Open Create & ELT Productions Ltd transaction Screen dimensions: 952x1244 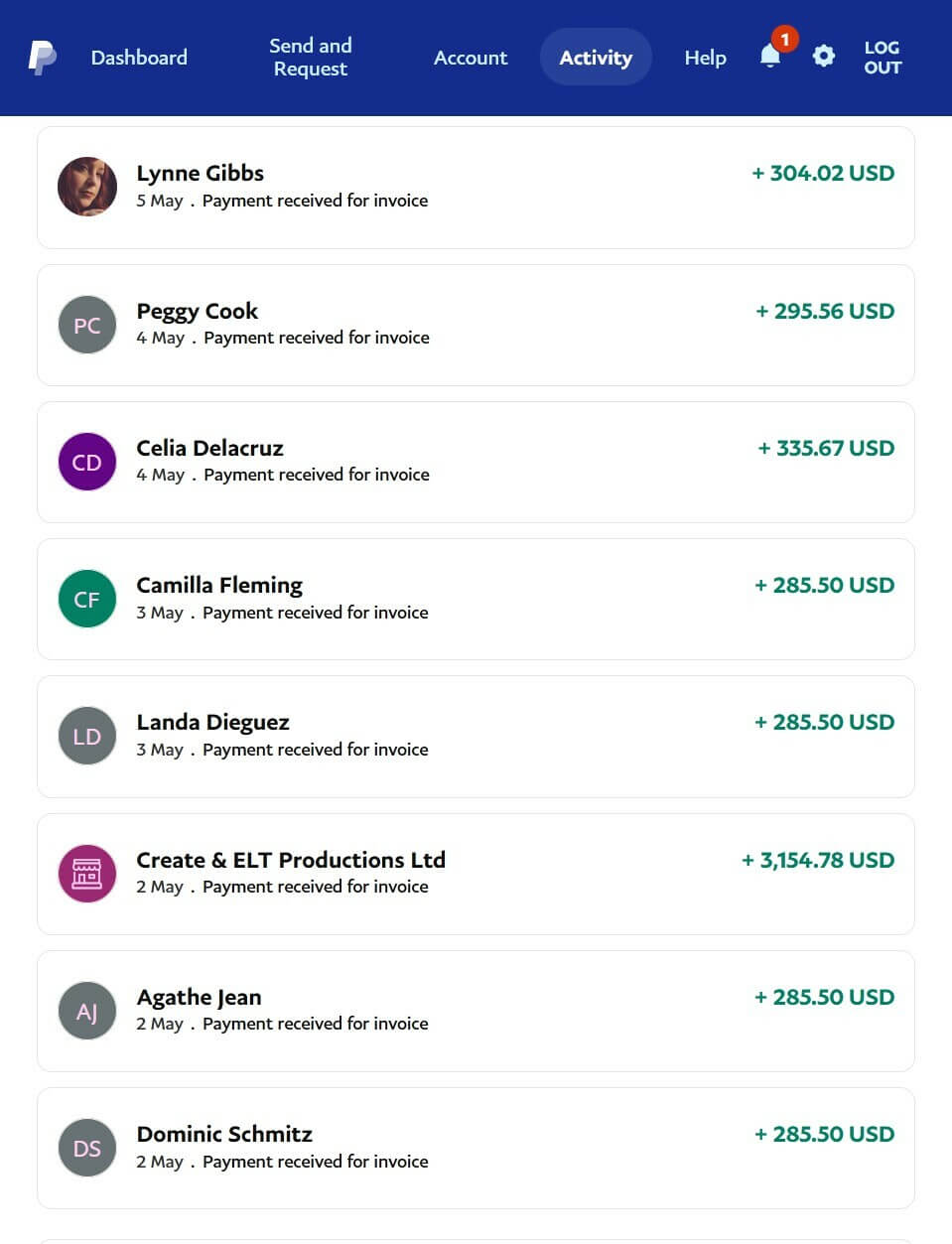291,860
